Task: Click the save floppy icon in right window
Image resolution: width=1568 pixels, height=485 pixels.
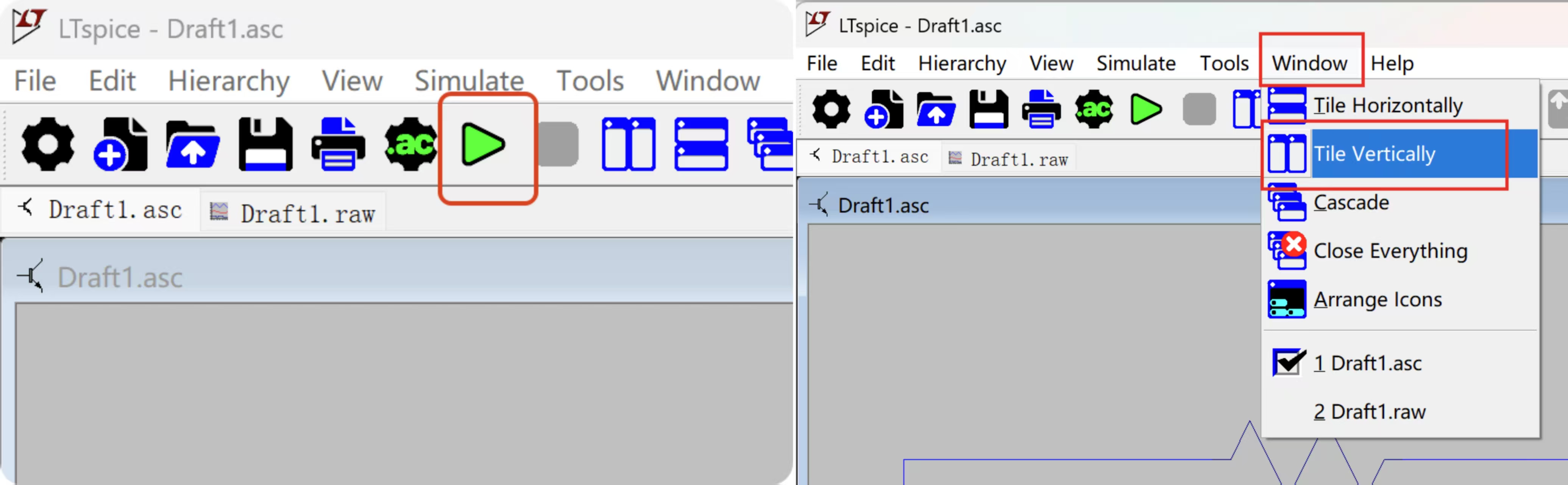Action: [x=989, y=110]
